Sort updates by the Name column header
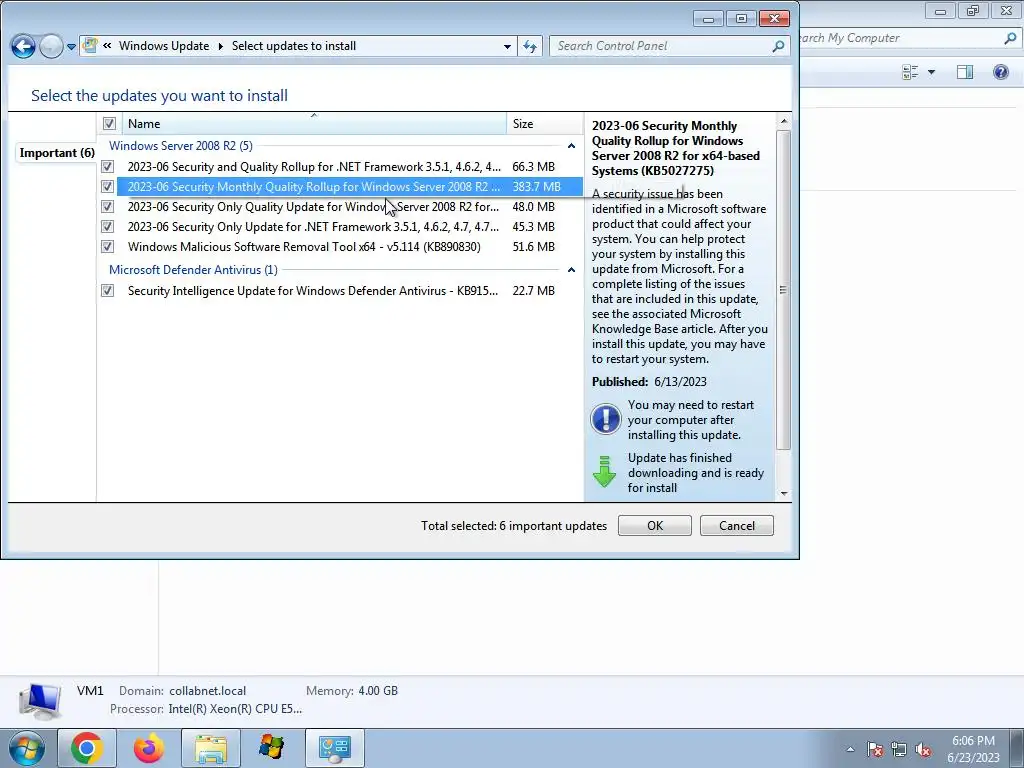Image resolution: width=1024 pixels, height=768 pixels. tap(313, 123)
